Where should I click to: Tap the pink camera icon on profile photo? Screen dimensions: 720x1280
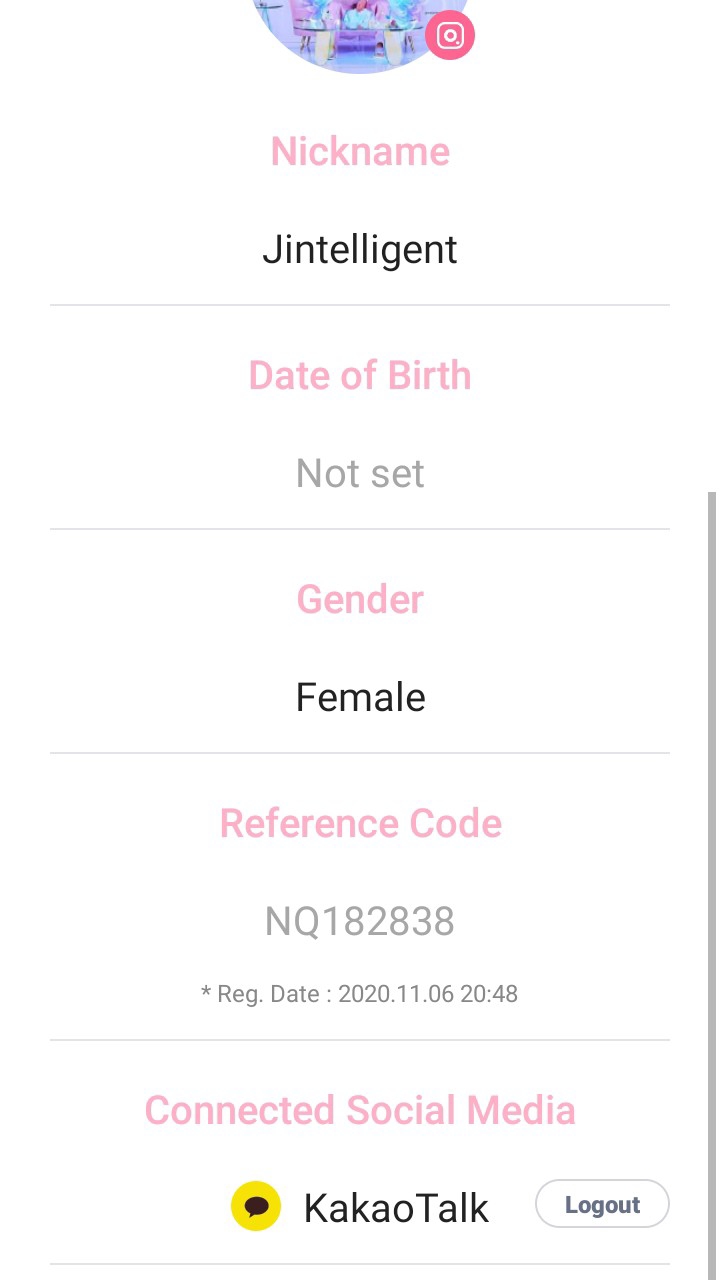point(450,36)
